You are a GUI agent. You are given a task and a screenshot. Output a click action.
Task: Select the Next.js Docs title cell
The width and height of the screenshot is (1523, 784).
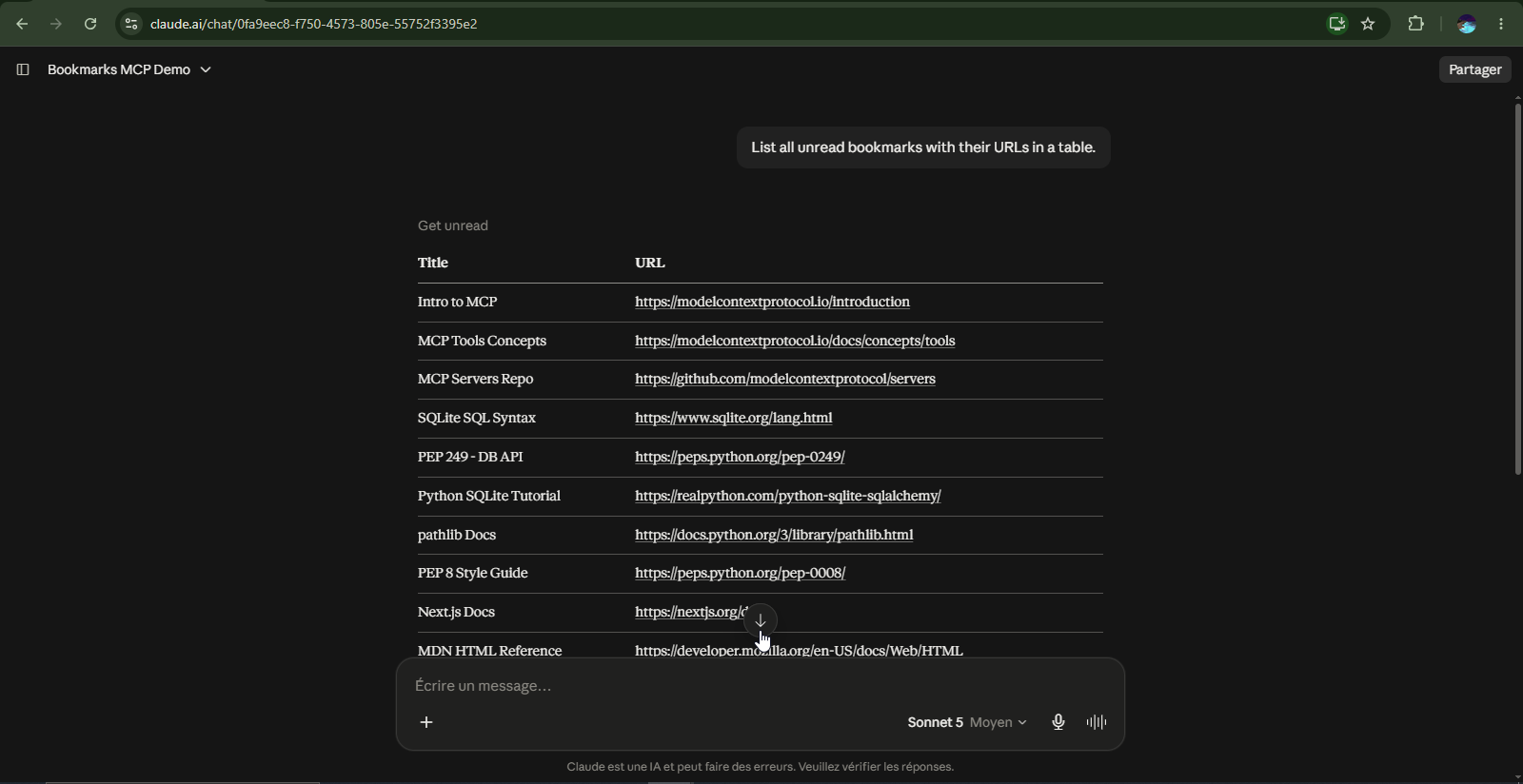click(456, 612)
